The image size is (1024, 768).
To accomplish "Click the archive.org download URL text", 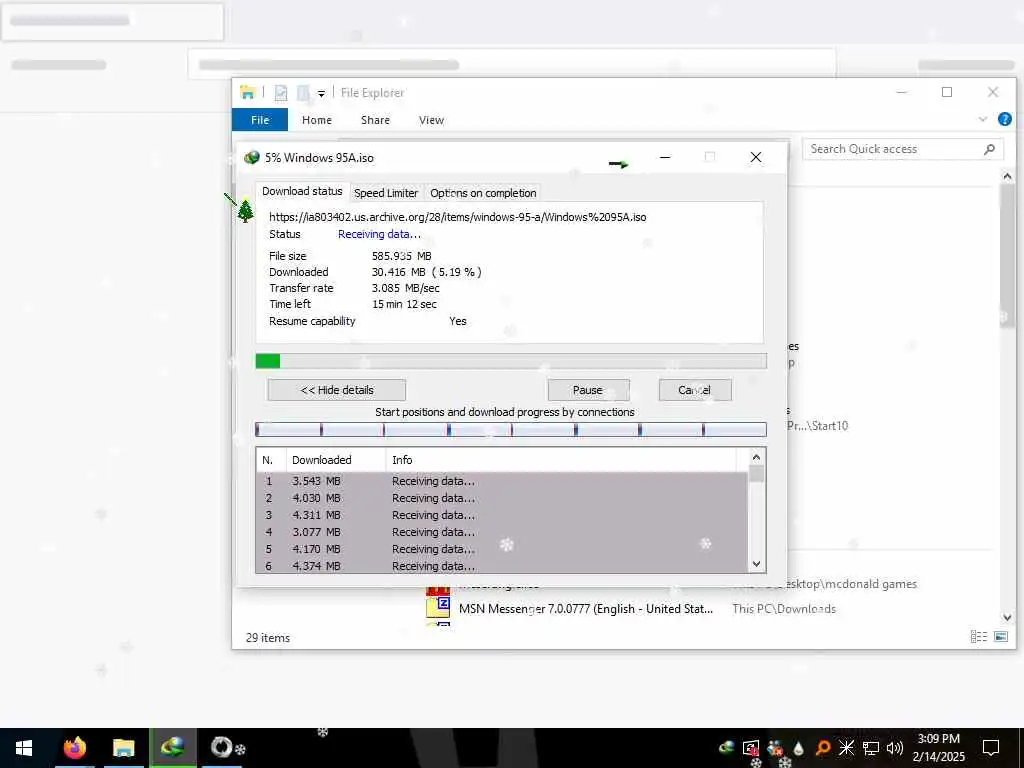I will pyautogui.click(x=457, y=217).
